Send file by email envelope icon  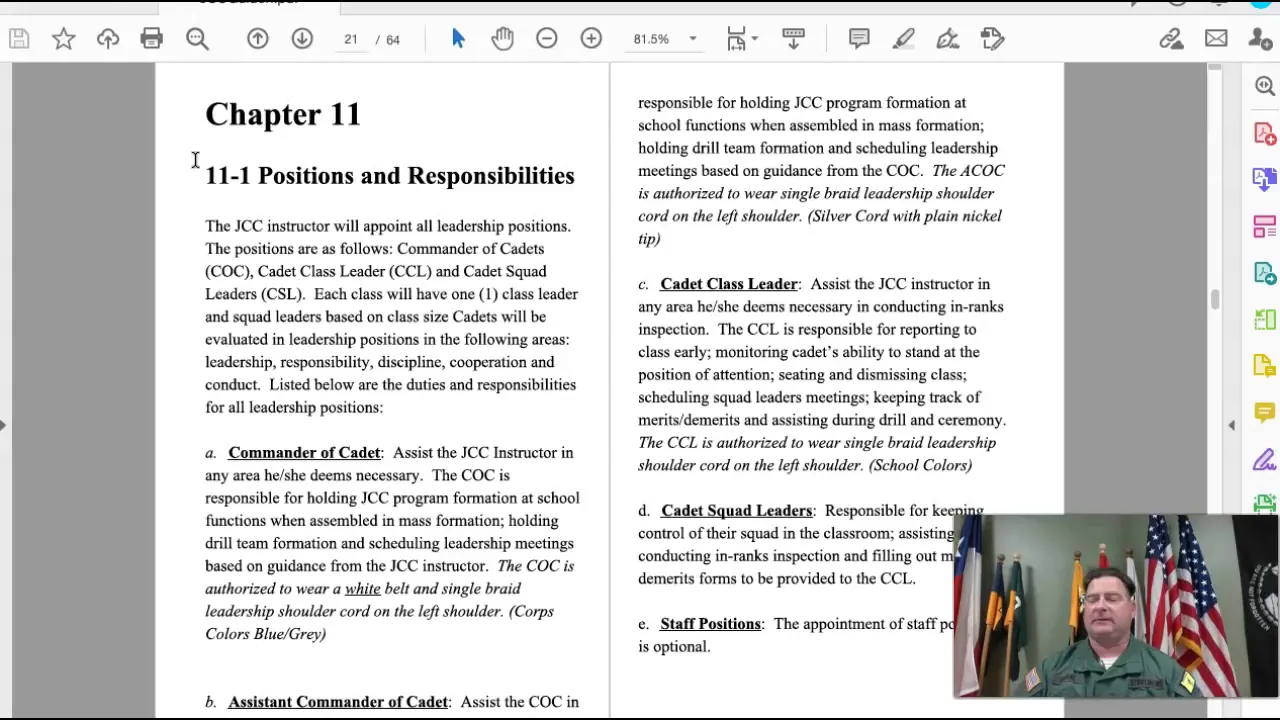click(x=1216, y=39)
